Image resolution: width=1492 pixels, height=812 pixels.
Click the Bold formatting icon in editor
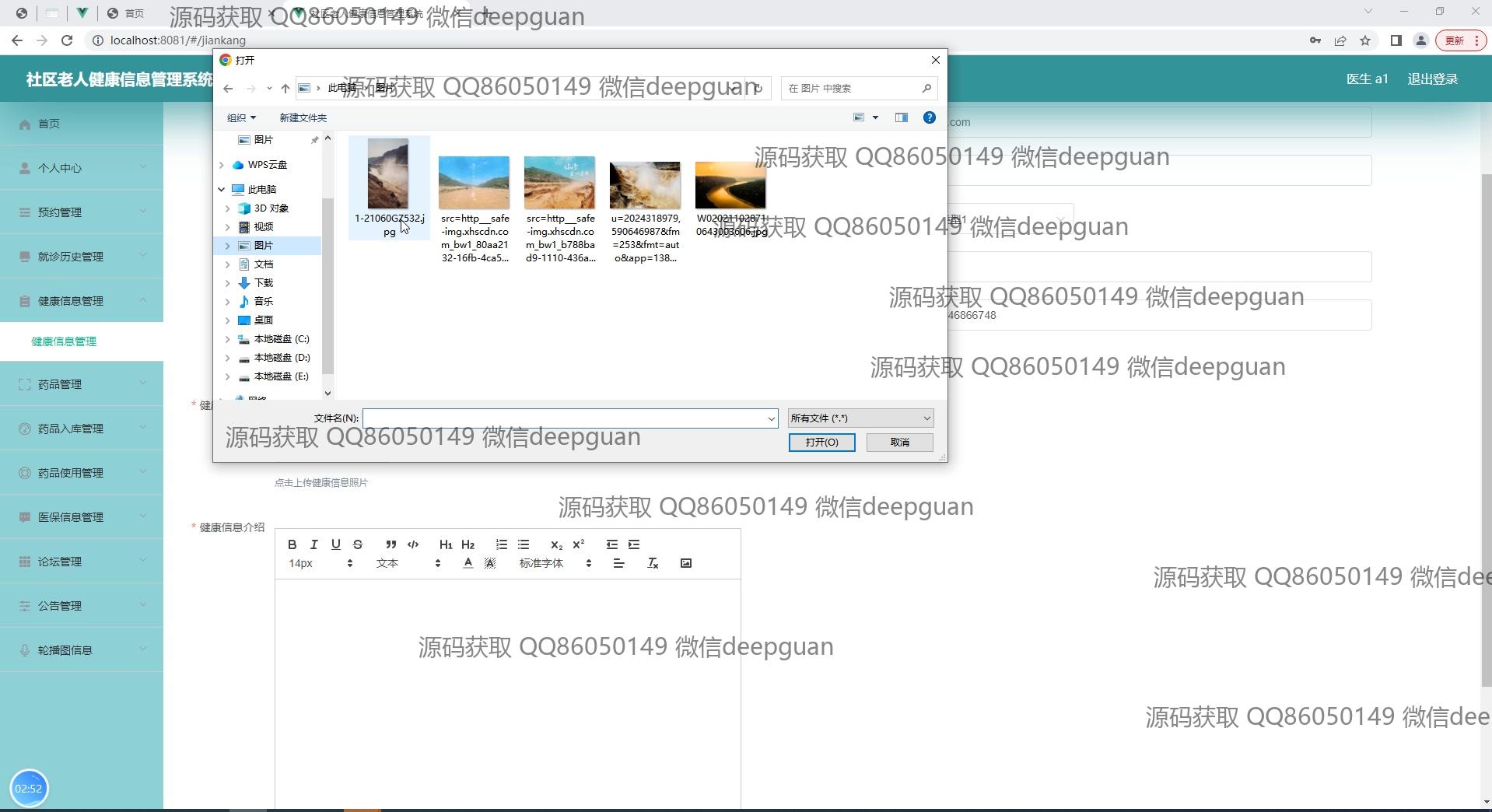(292, 544)
